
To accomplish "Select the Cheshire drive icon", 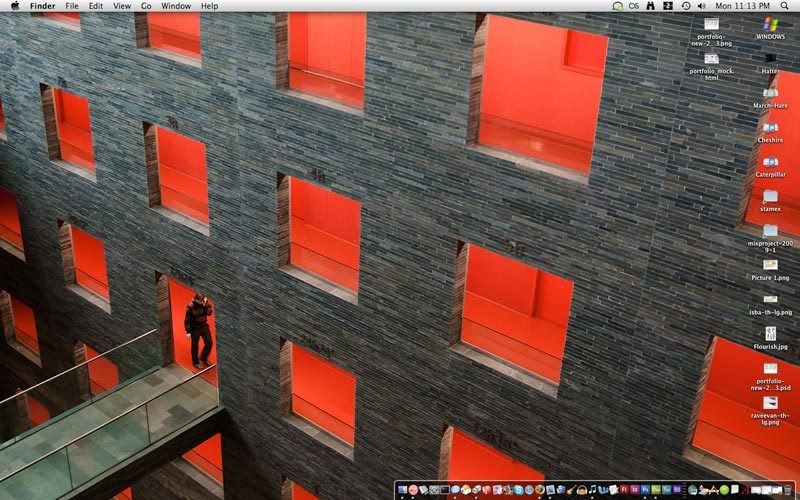I will tap(770, 128).
